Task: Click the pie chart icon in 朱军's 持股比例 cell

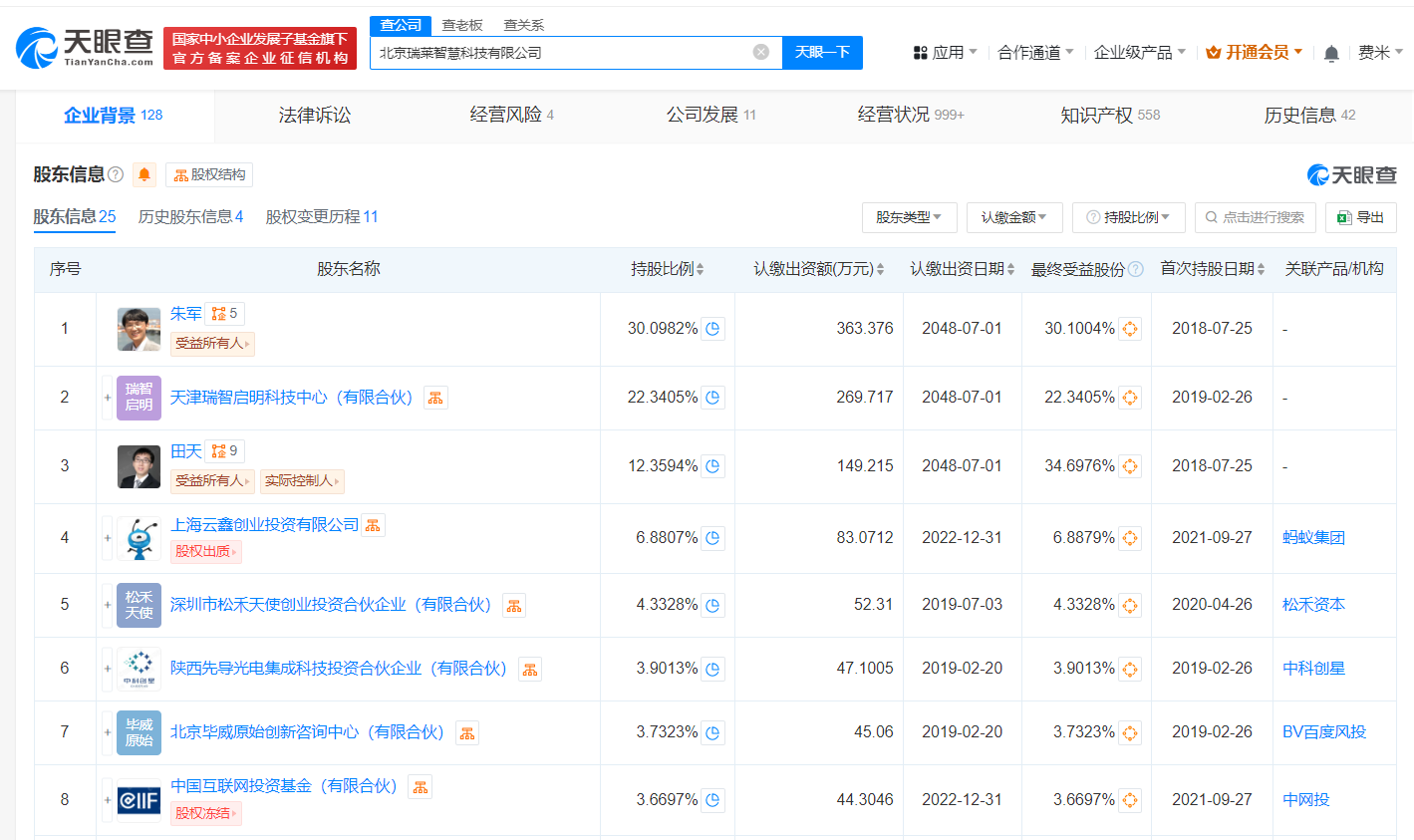Action: point(712,328)
